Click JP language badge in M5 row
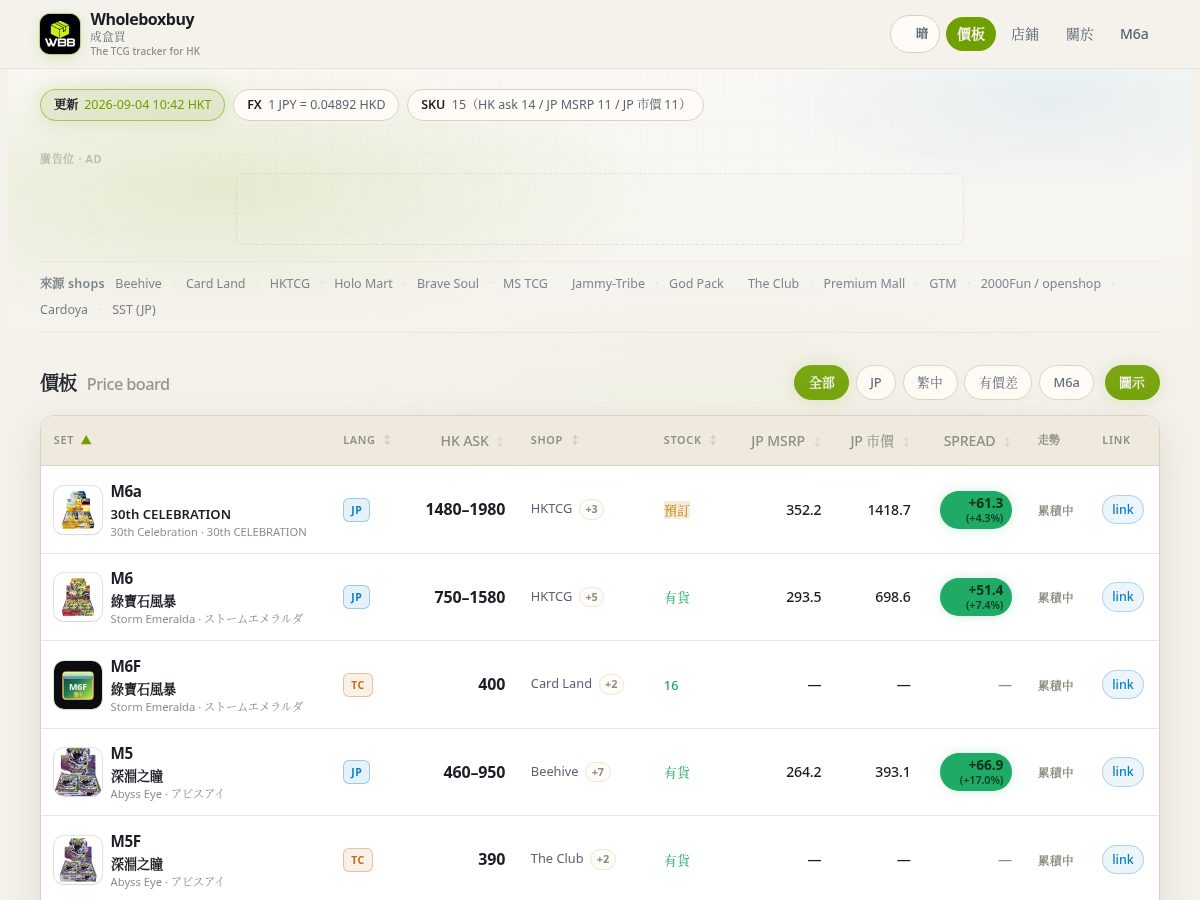1200x900 pixels. [356, 772]
